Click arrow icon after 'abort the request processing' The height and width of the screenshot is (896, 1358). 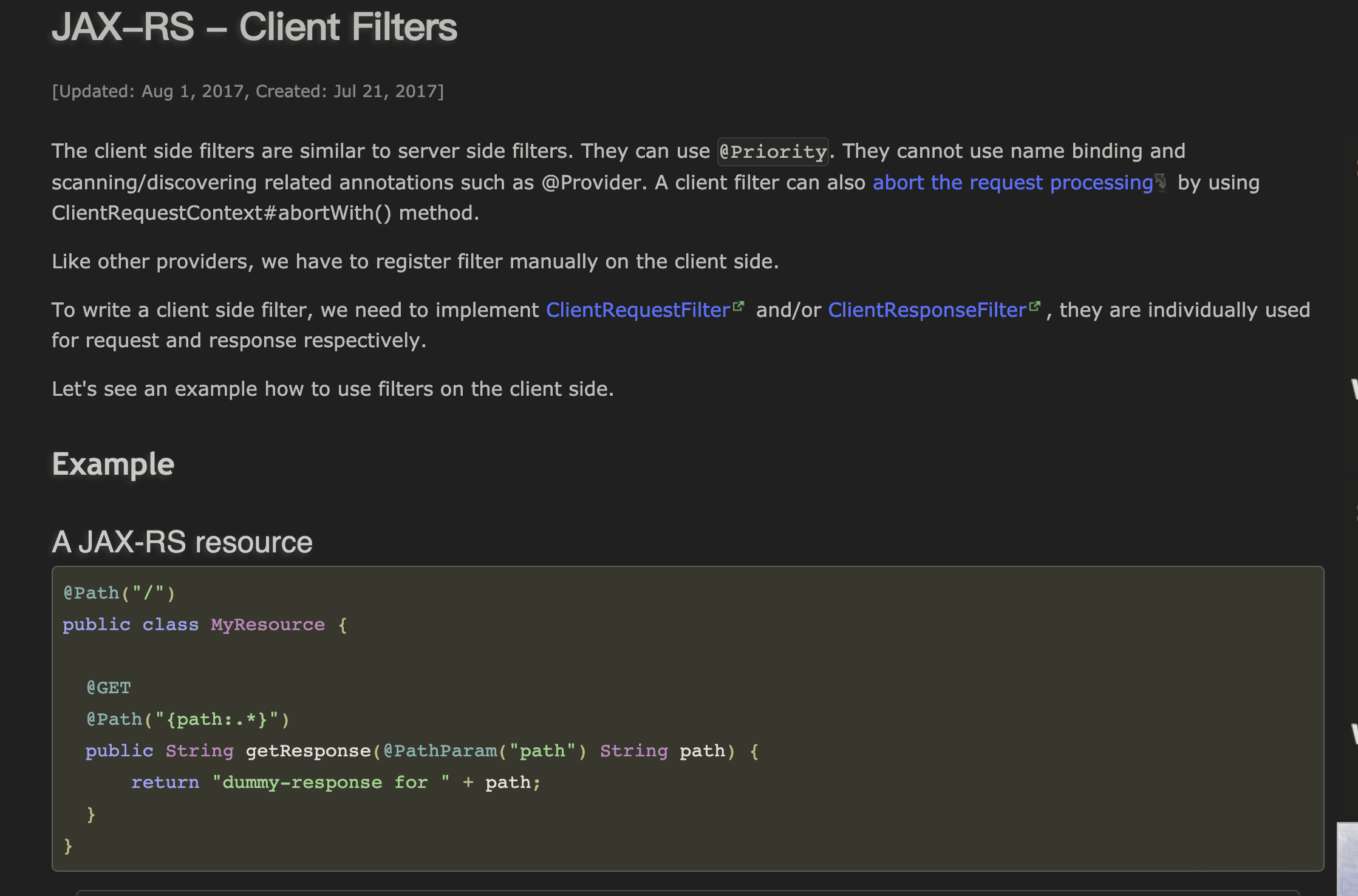tap(1161, 182)
